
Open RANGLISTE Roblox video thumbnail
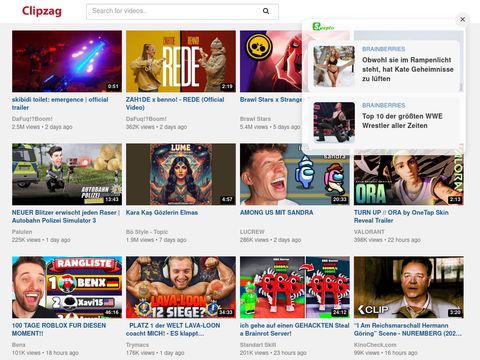pos(67,287)
